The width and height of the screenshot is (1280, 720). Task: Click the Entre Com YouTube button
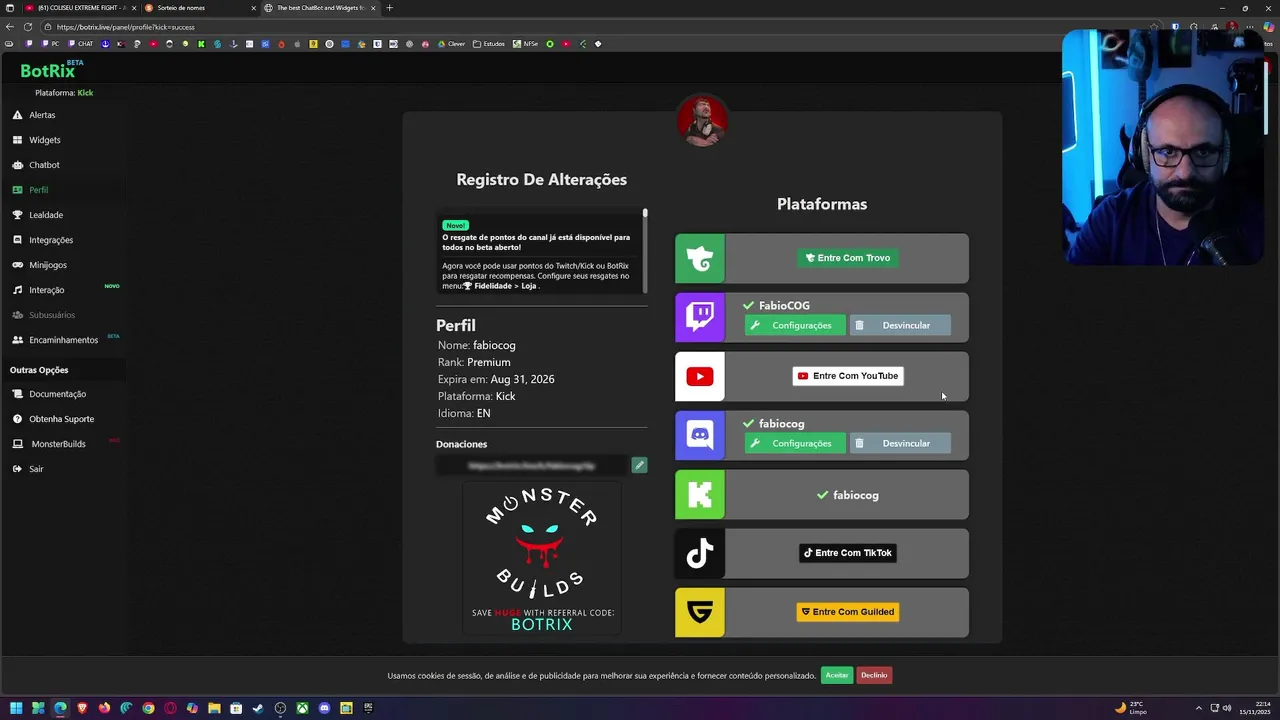point(848,376)
